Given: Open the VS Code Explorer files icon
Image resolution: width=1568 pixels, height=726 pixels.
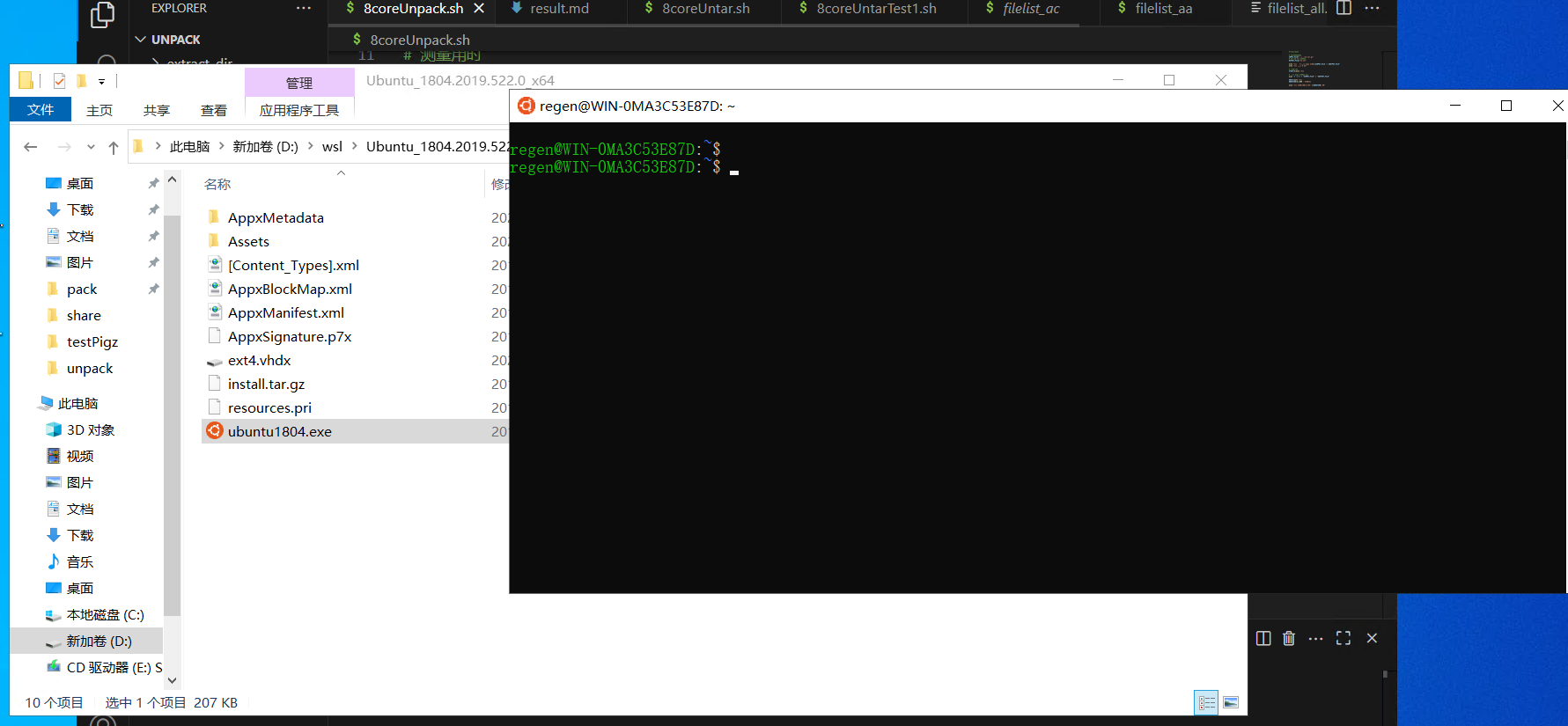Looking at the screenshot, I should [103, 14].
